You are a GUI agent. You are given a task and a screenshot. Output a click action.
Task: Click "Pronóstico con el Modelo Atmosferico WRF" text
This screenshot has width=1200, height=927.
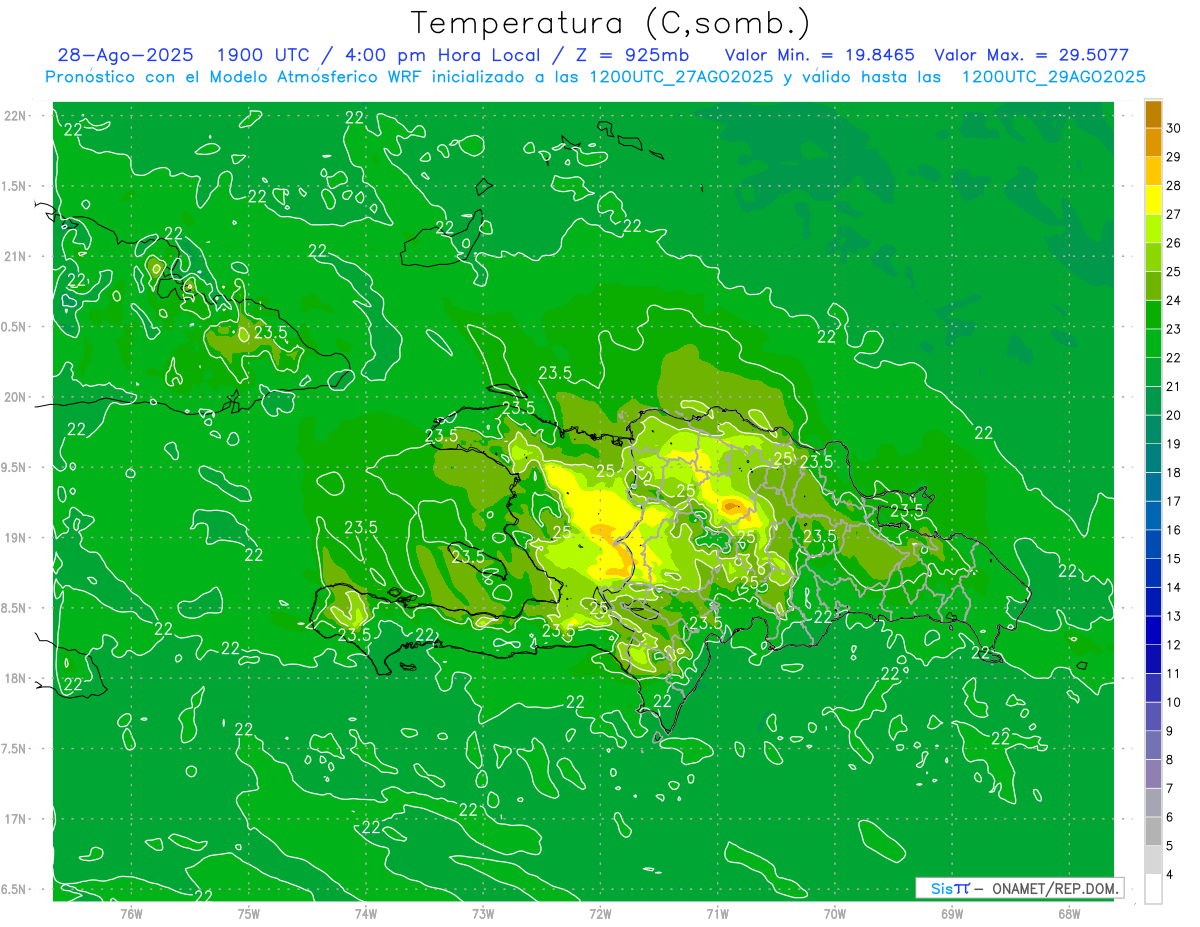click(x=235, y=77)
